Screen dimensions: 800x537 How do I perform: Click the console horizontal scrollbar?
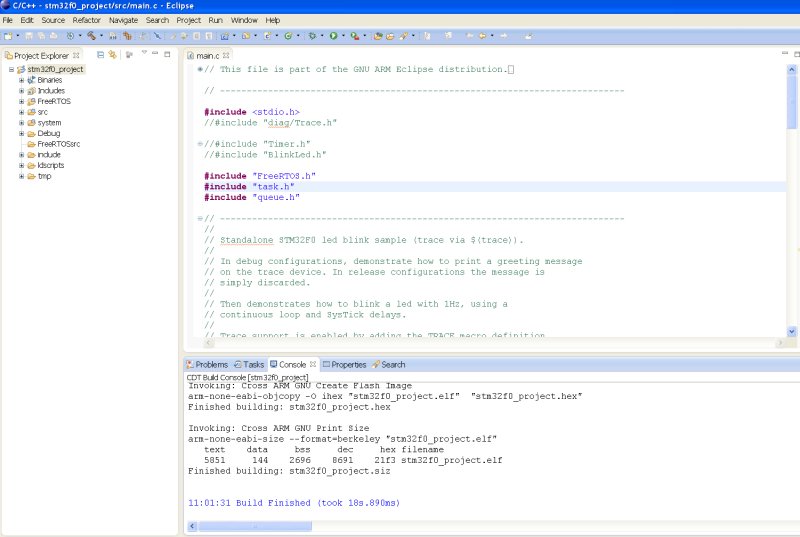tap(255, 525)
